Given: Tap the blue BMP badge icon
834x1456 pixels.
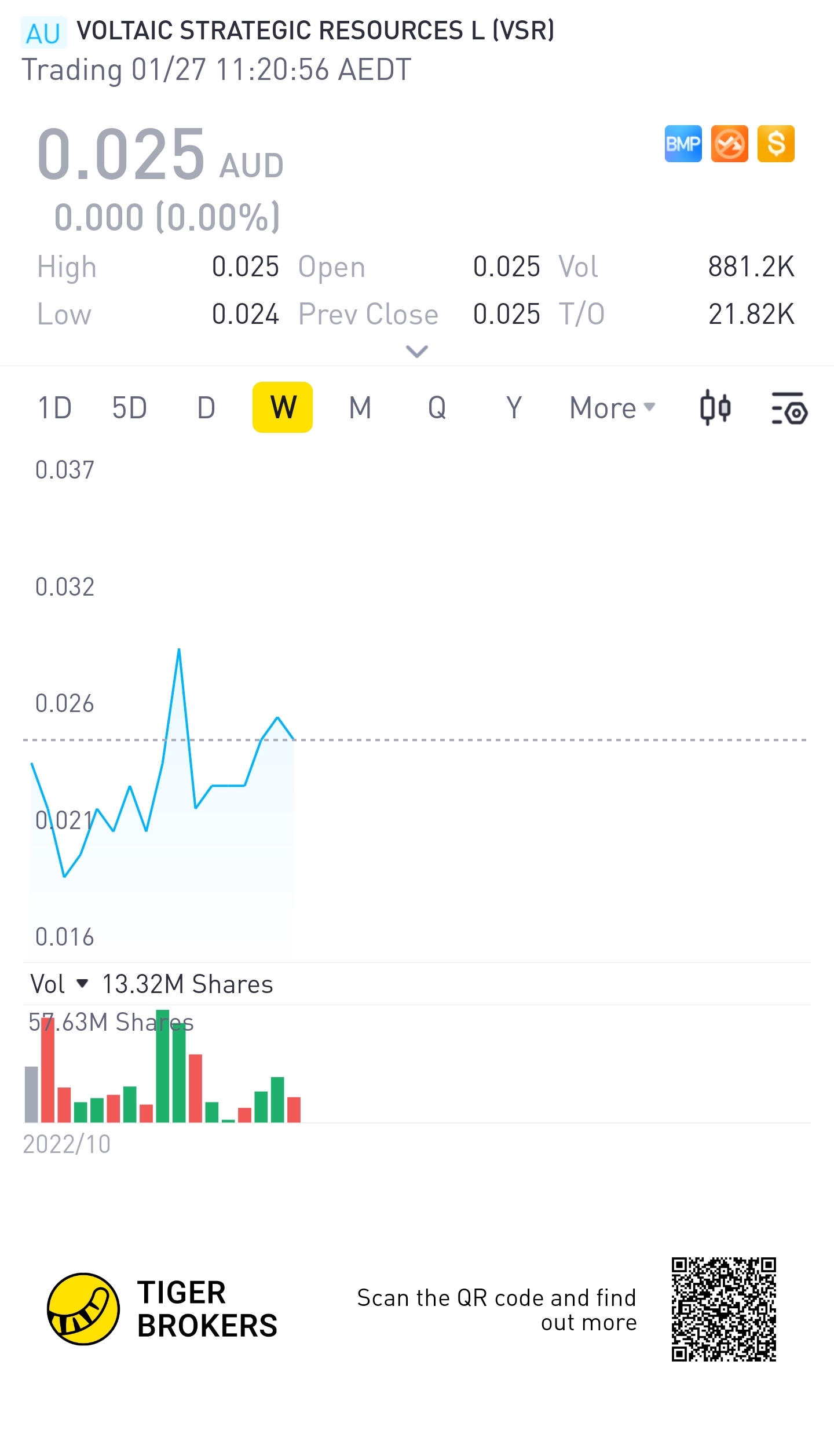Looking at the screenshot, I should [683, 144].
